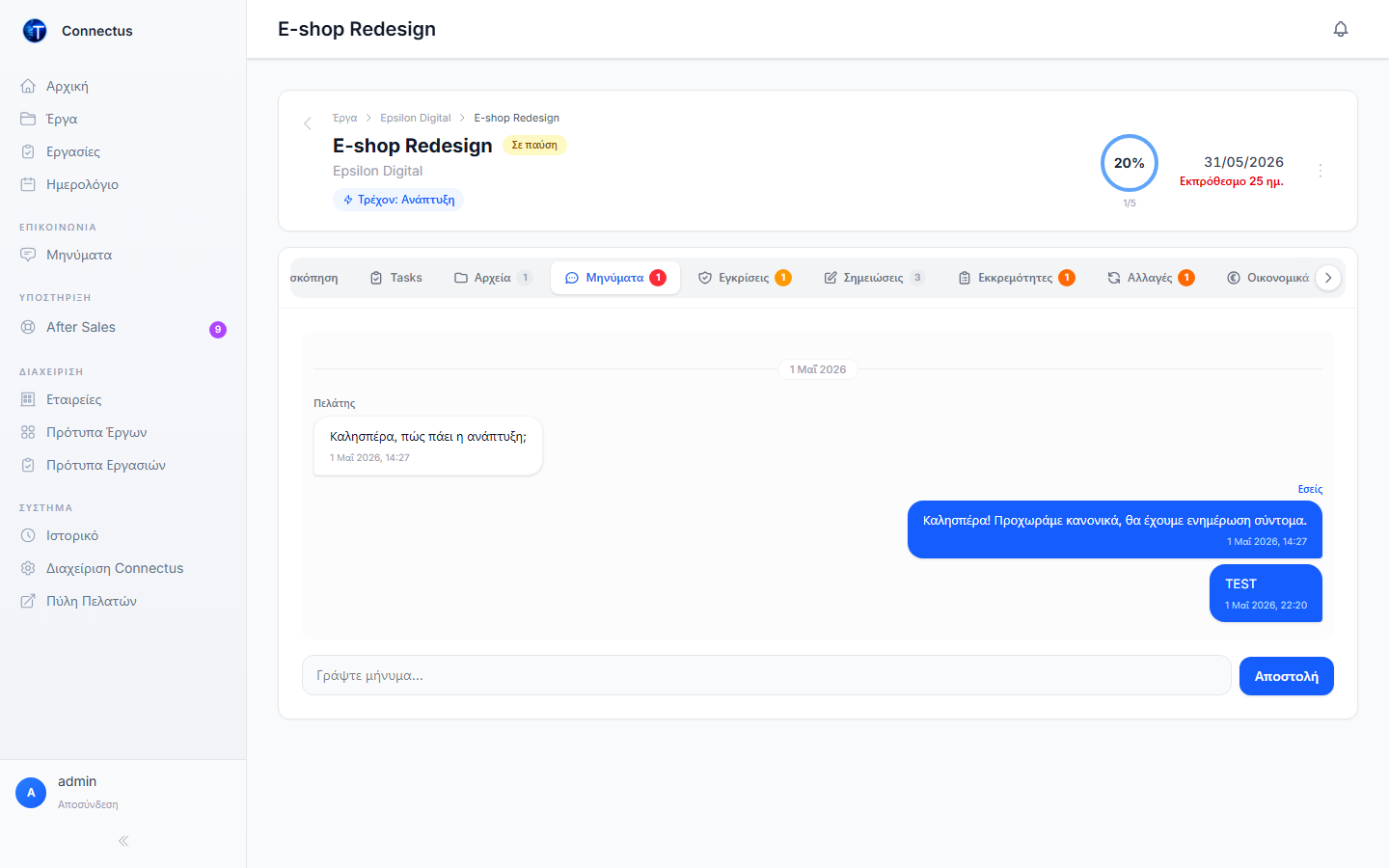Show more tabs using the right arrow

click(1328, 278)
